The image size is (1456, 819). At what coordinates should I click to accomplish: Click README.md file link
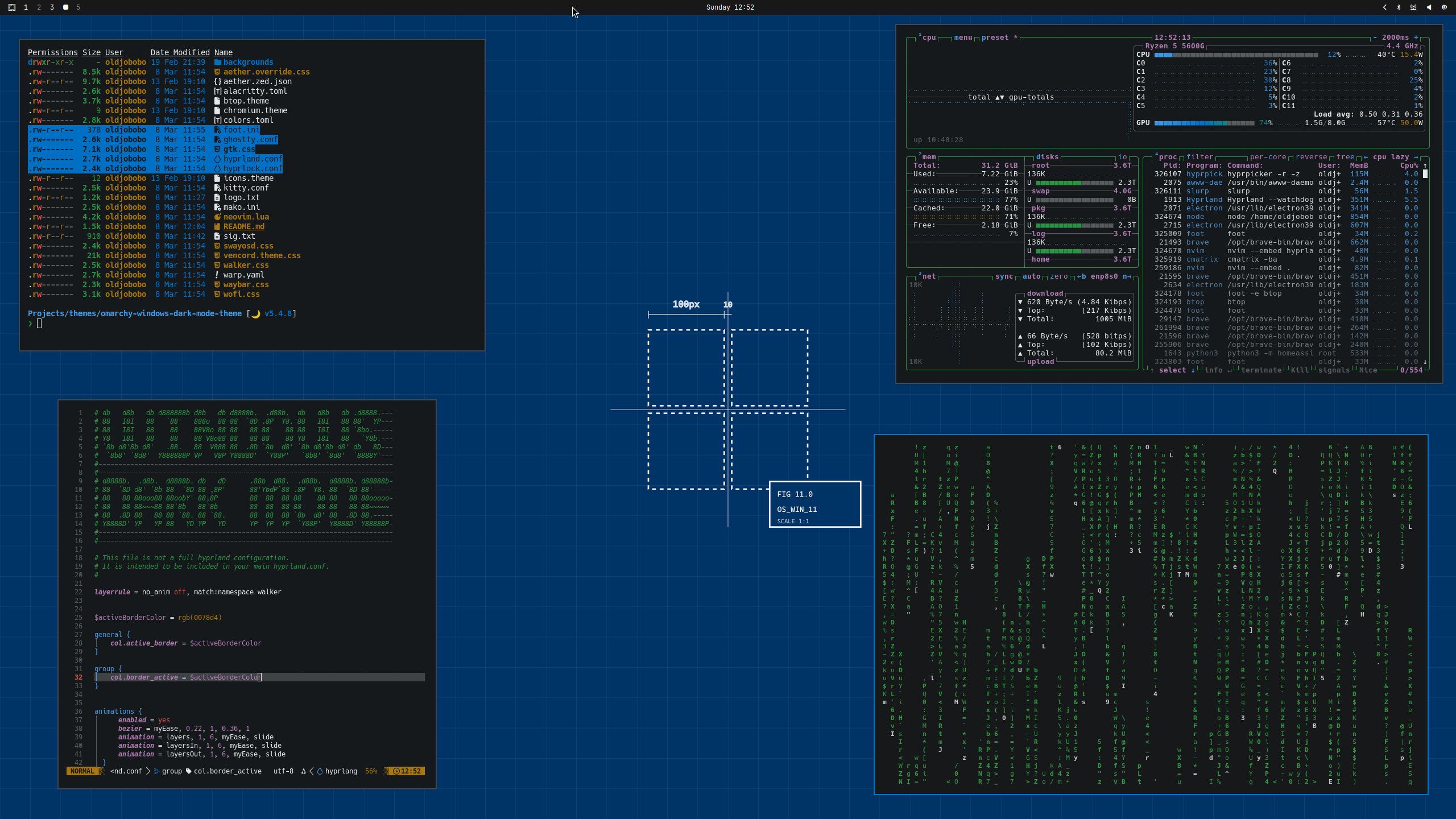[x=243, y=227]
